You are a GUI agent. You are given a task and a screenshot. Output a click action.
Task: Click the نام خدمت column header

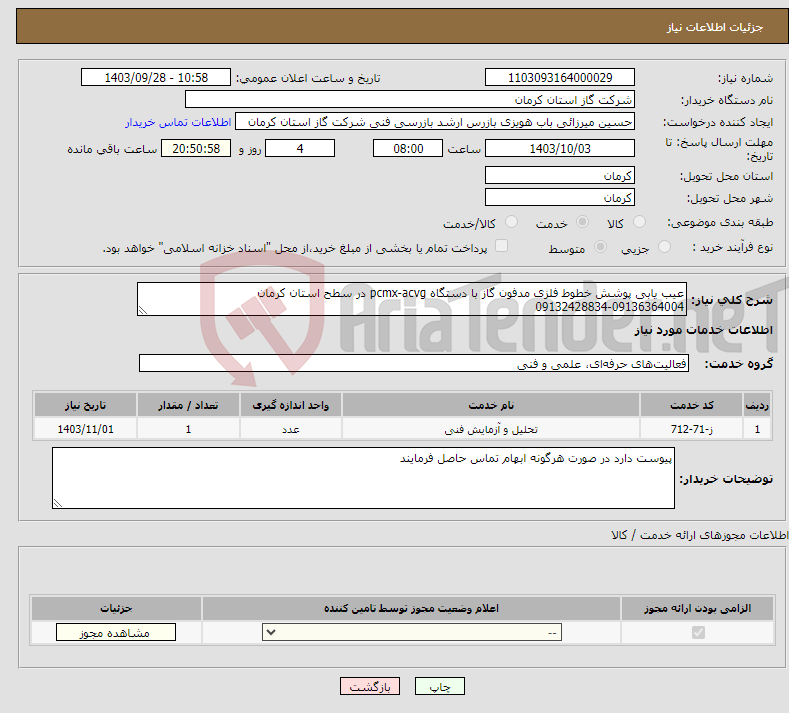491,405
